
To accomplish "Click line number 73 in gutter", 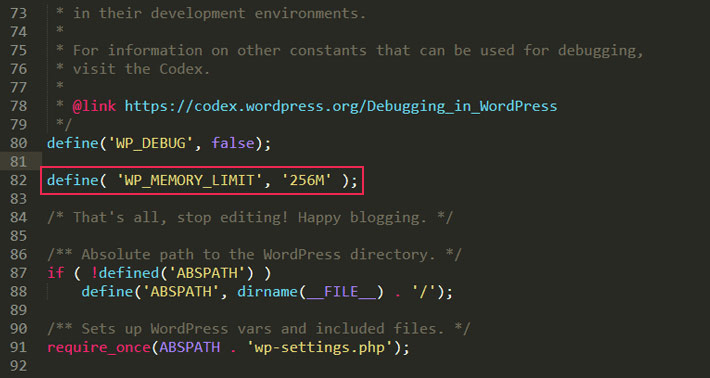I will pyautogui.click(x=19, y=13).
